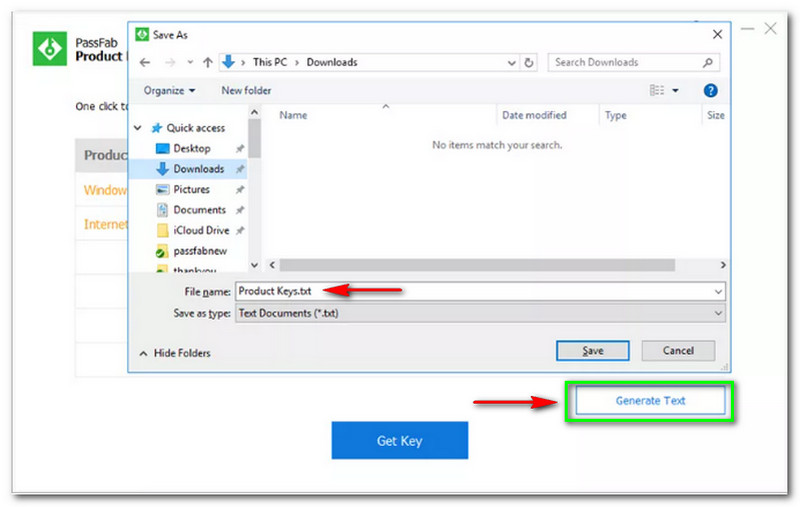The height and width of the screenshot is (507, 800).
Task: Click the pin icon beside iCloud Drive
Action: point(240,230)
